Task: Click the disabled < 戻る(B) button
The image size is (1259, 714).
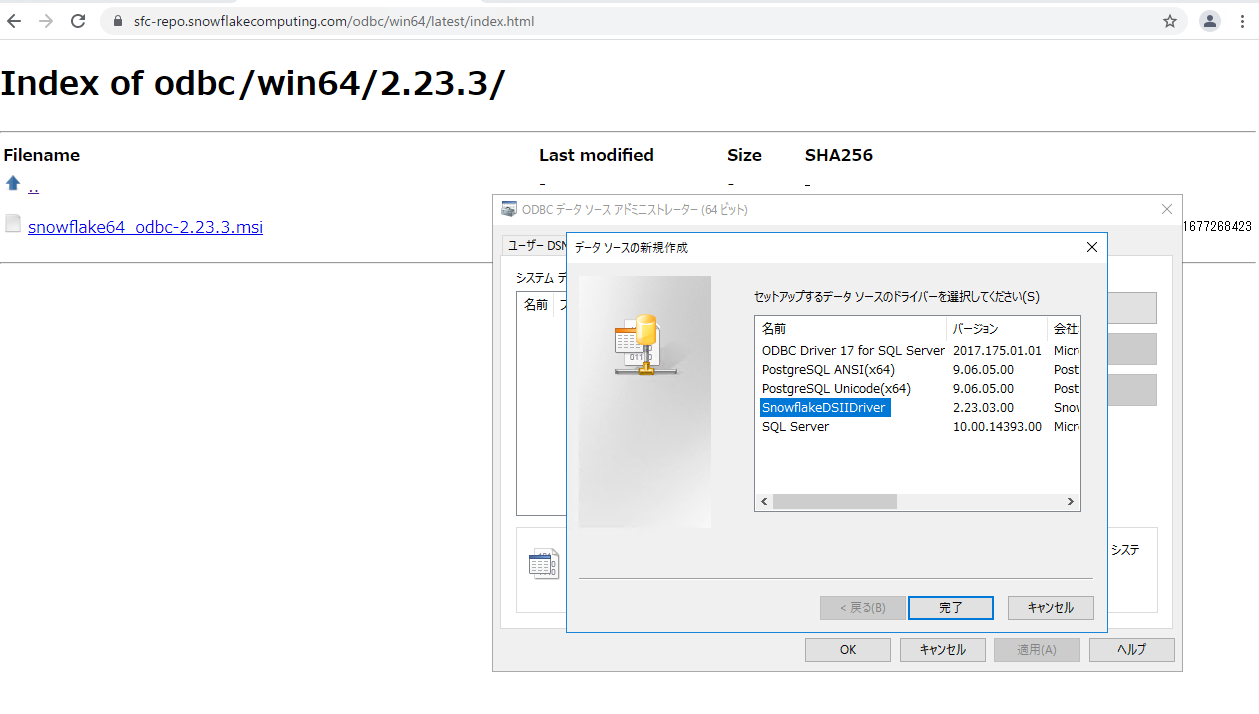Action: tap(863, 608)
